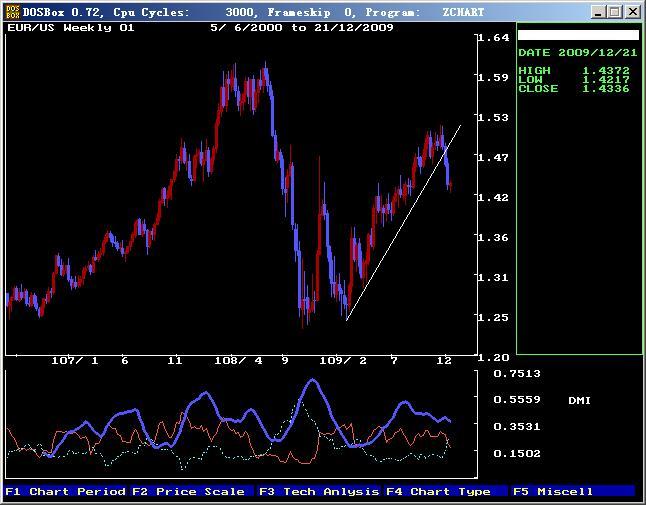
Task: Close the DOSBox window
Action: [x=632, y=12]
